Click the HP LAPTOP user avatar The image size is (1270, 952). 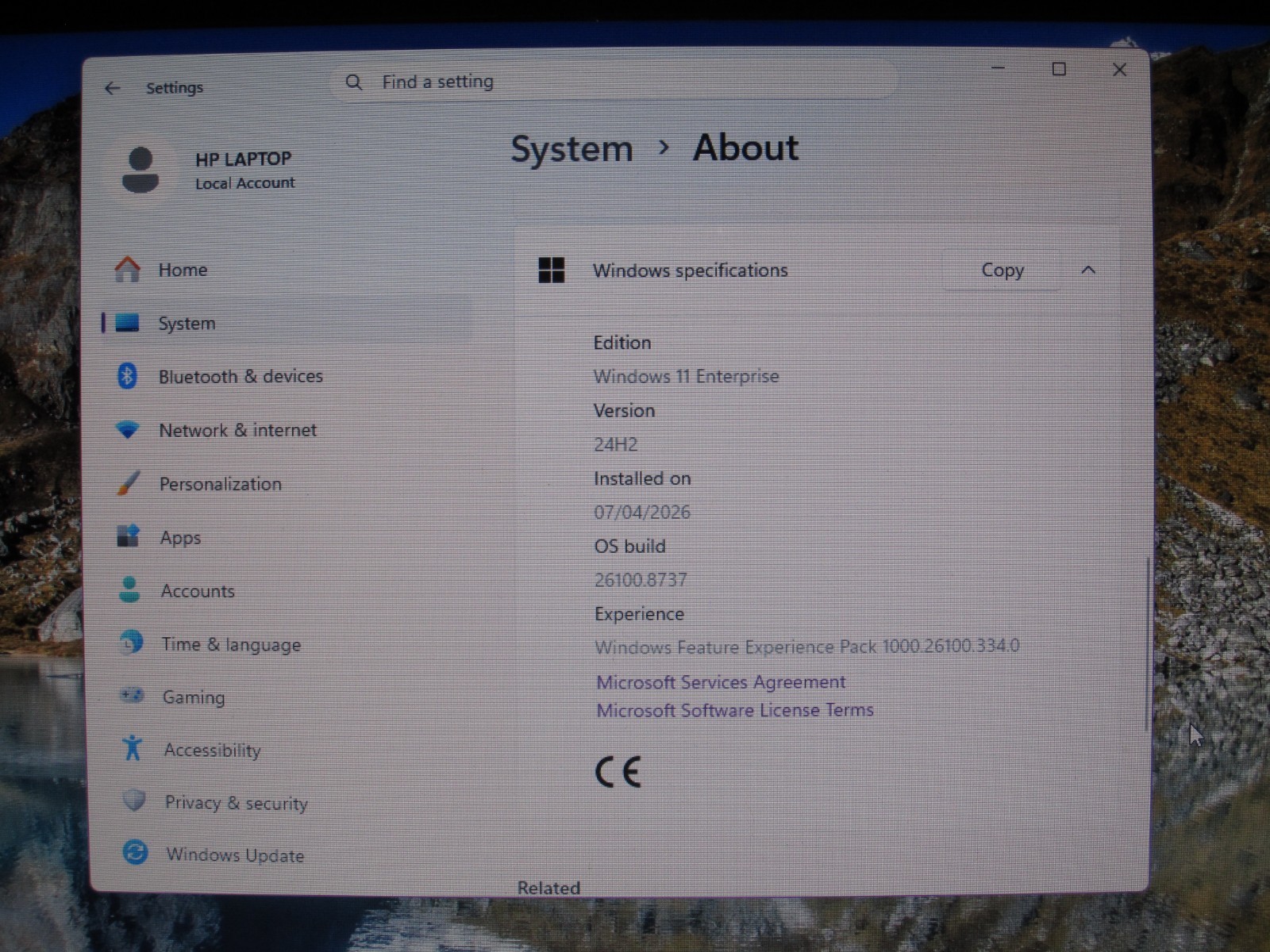click(140, 169)
